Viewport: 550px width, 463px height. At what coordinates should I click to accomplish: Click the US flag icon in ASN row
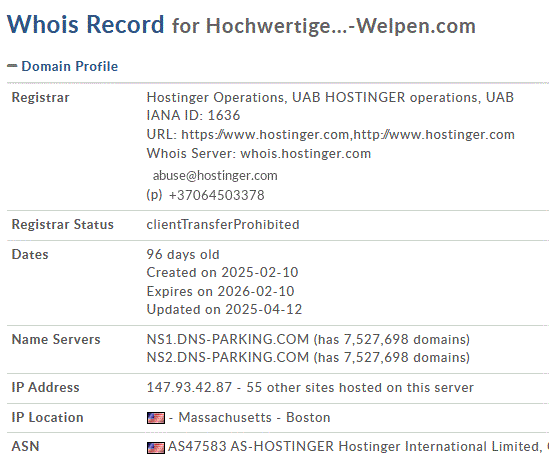tap(156, 448)
